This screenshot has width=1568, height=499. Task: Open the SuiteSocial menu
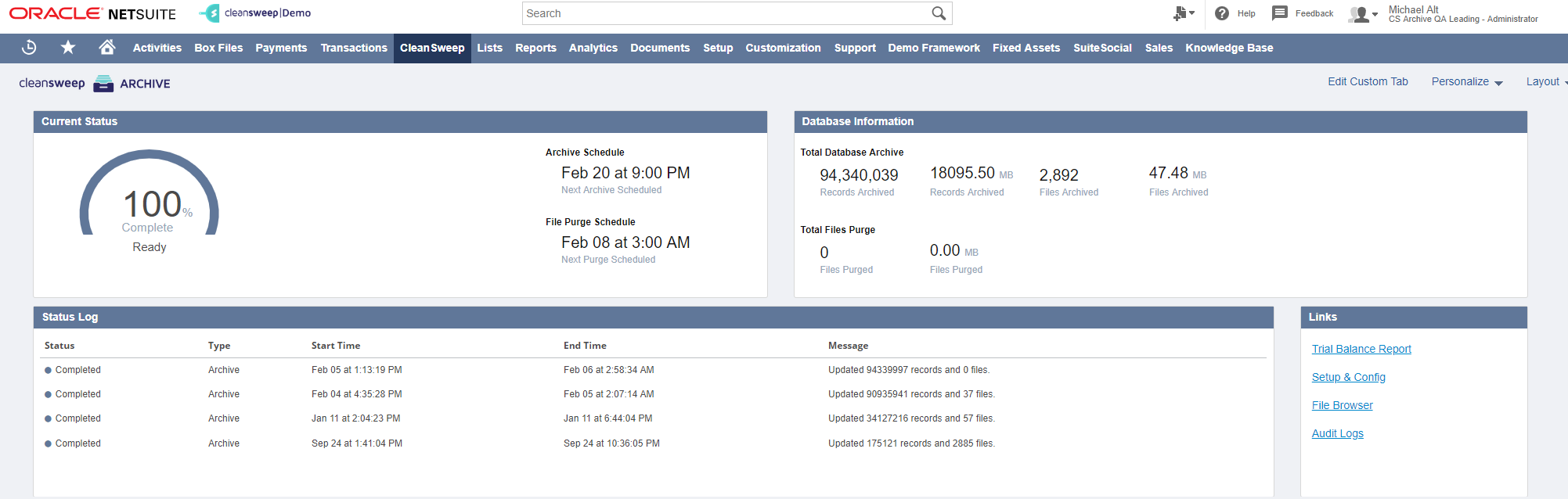tap(1102, 48)
